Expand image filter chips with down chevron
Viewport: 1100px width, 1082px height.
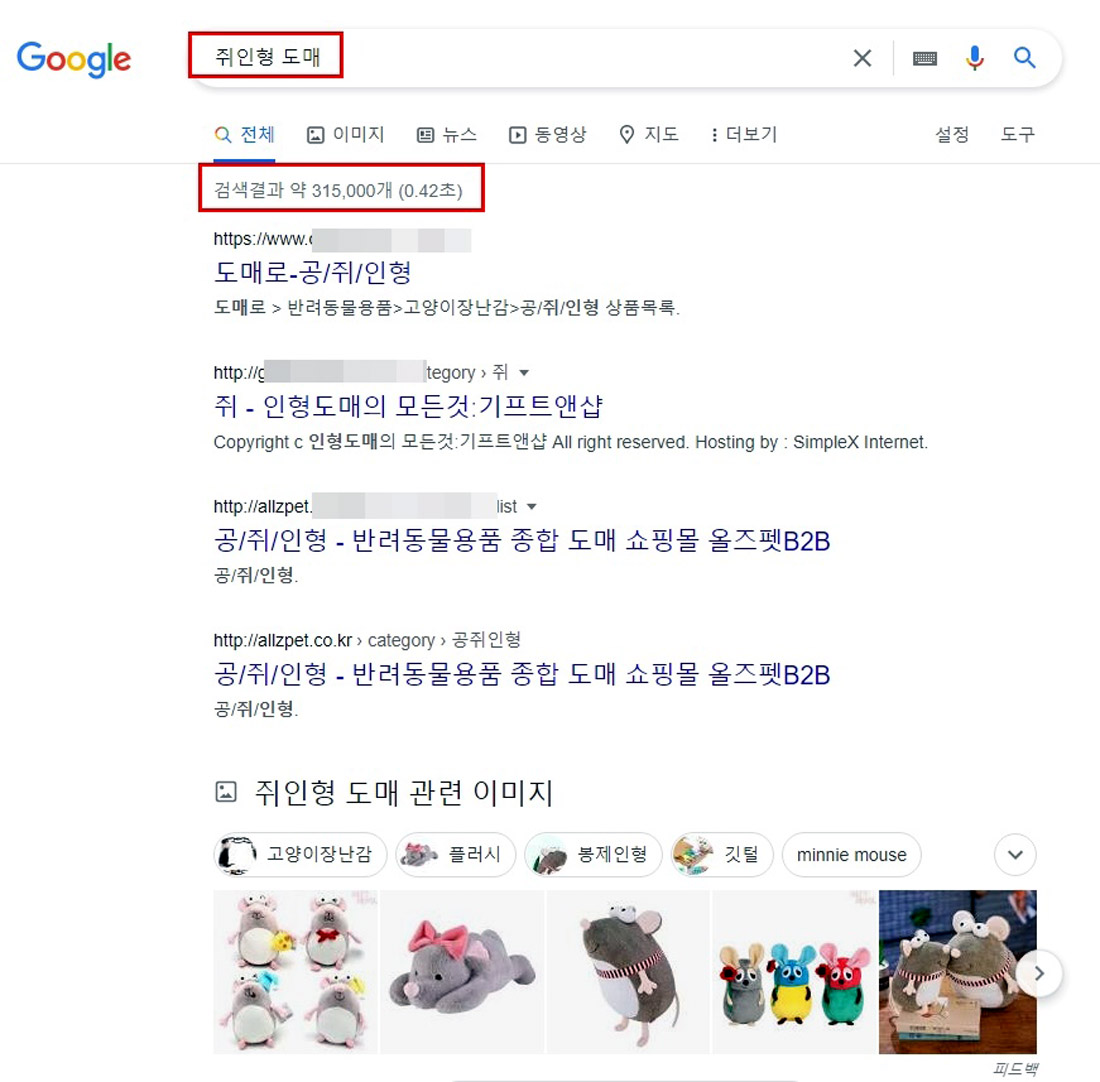[1015, 854]
